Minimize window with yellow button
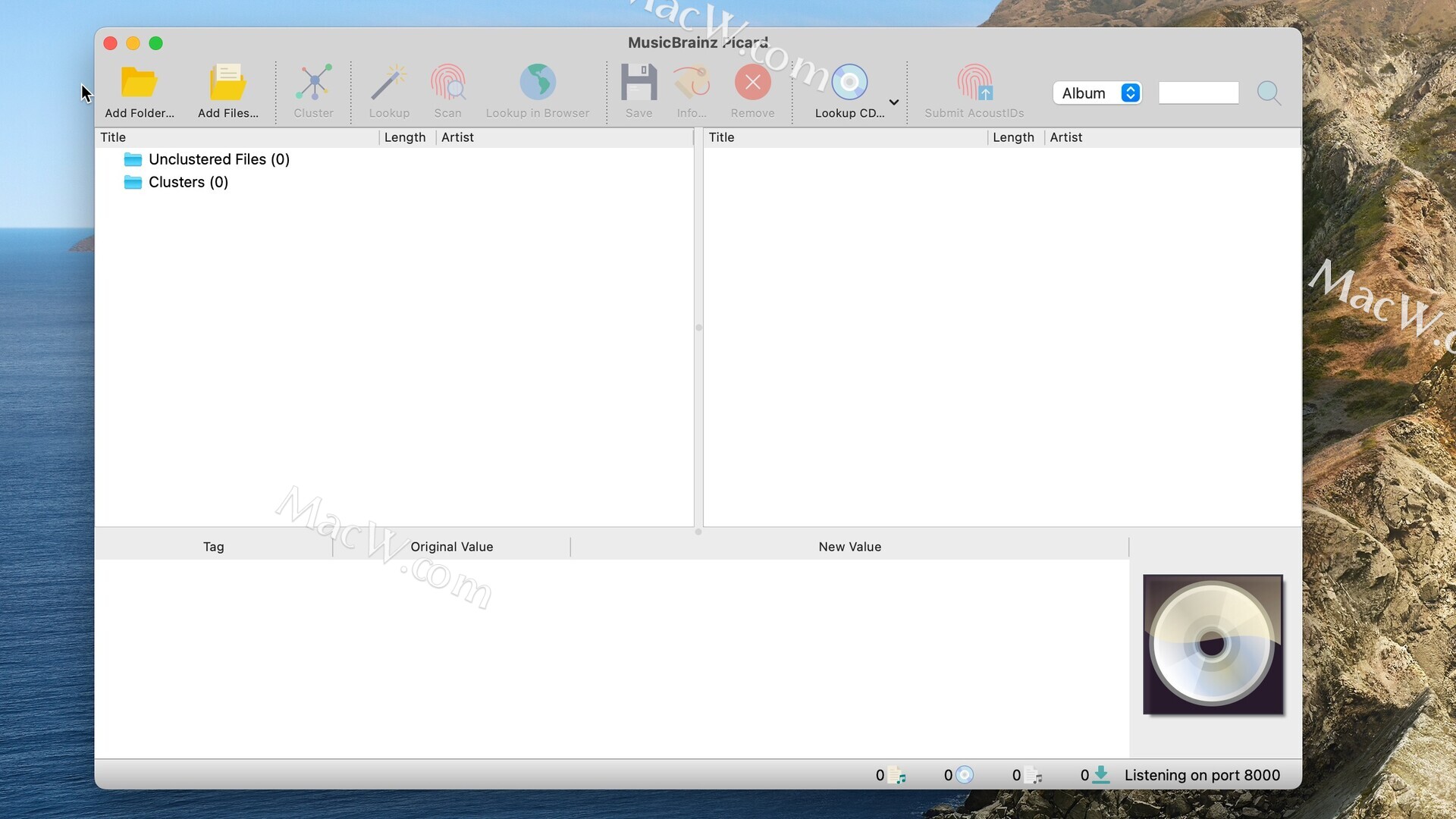The height and width of the screenshot is (819, 1456). click(133, 43)
